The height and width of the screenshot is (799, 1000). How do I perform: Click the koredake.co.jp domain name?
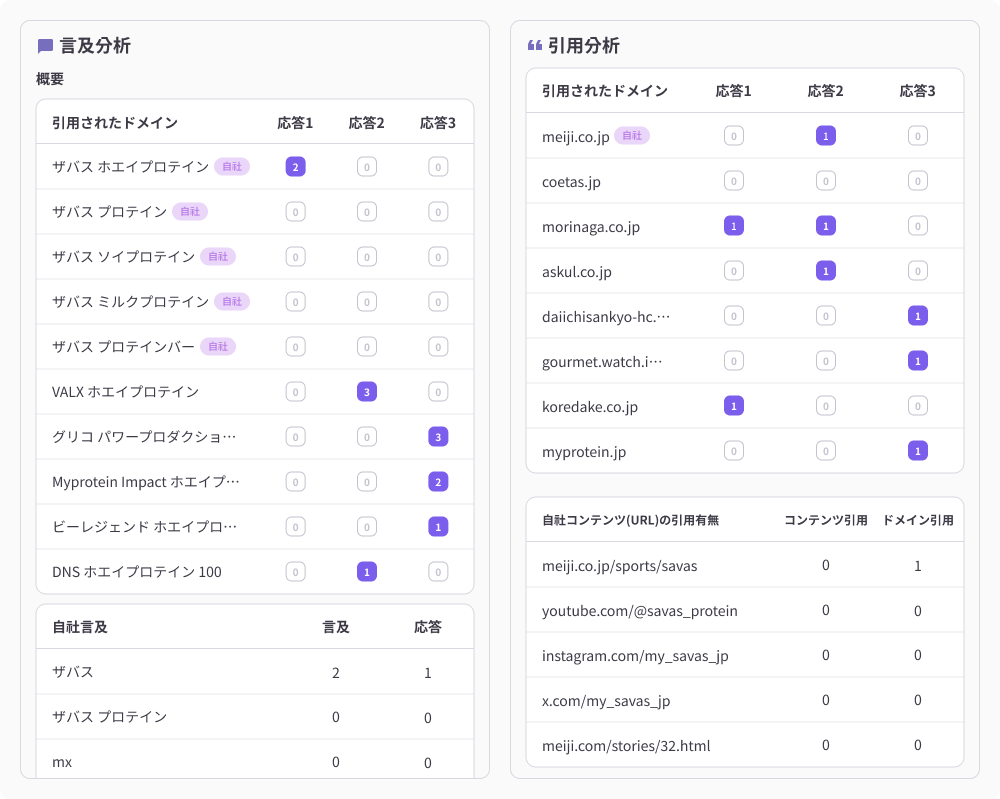590,407
